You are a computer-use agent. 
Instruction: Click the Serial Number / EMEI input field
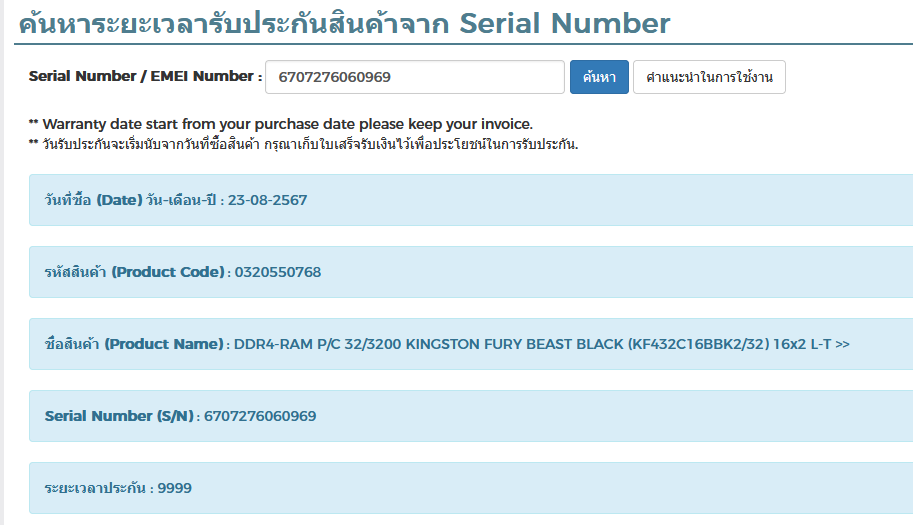(414, 77)
